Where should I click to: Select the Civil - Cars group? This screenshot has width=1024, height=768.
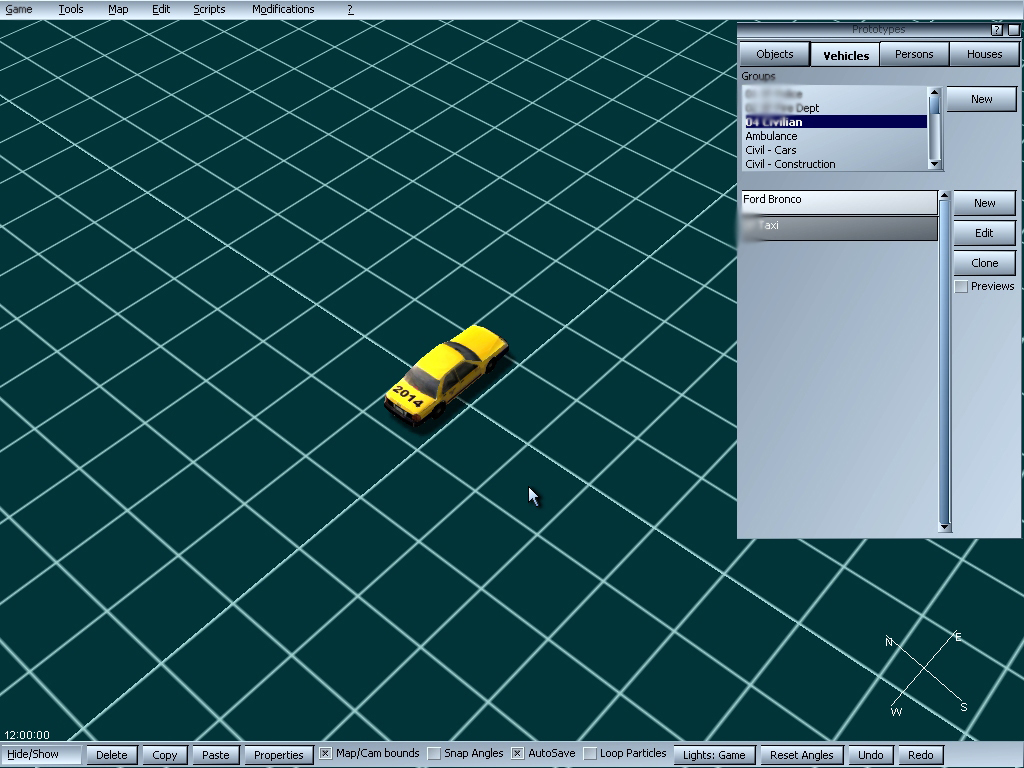[x=835, y=150]
